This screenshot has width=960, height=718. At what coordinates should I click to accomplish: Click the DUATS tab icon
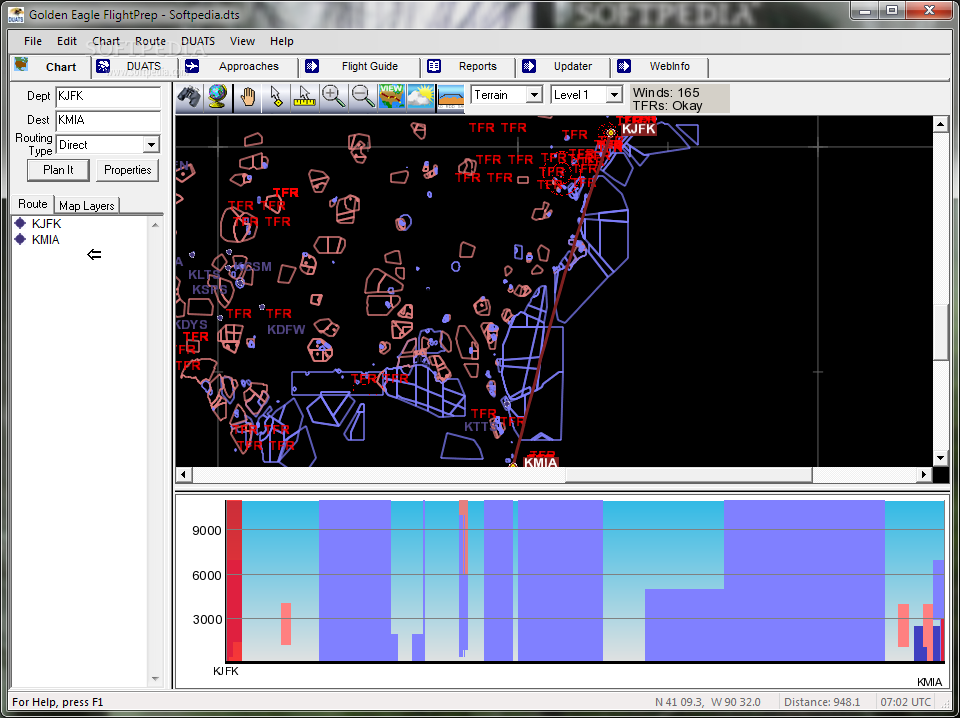[103, 66]
